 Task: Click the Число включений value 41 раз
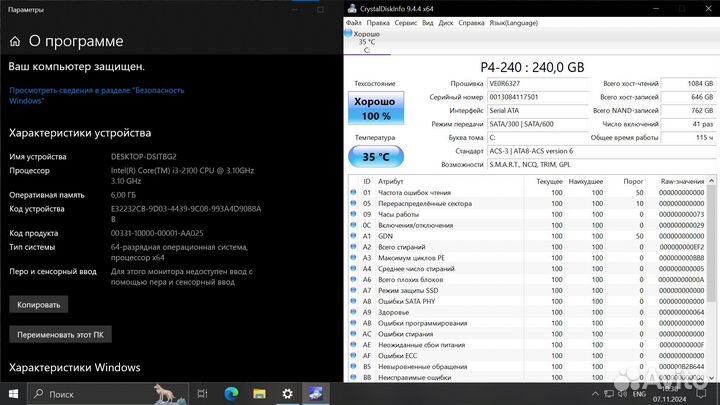point(688,124)
